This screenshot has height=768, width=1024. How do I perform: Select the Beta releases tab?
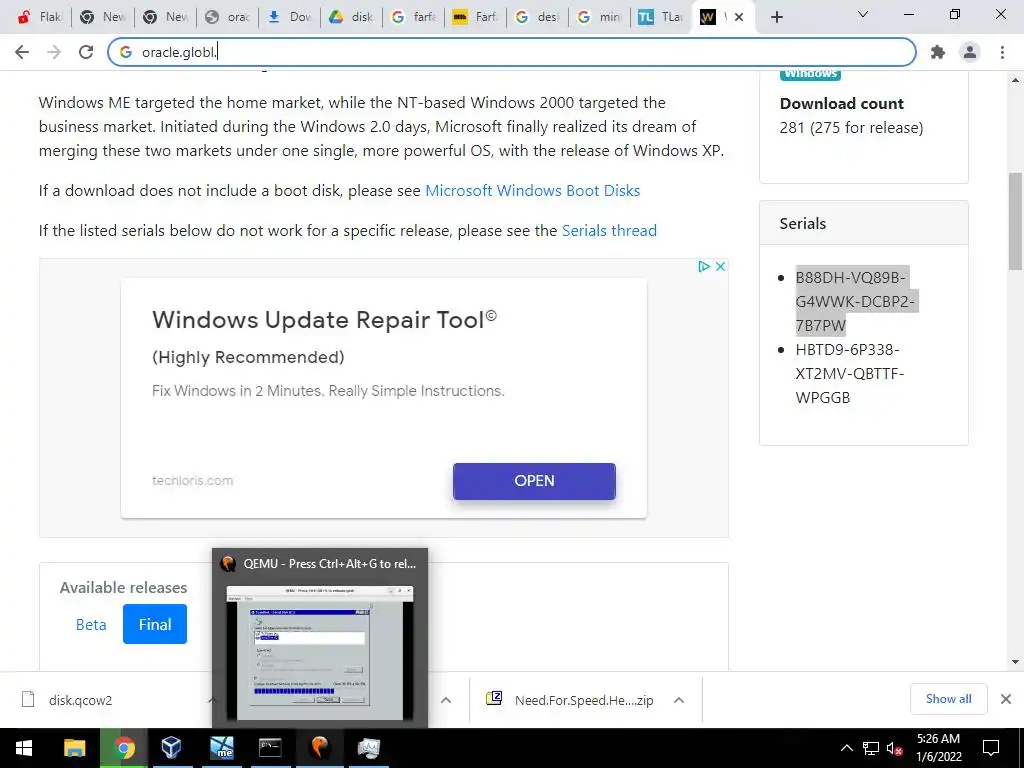coord(91,624)
